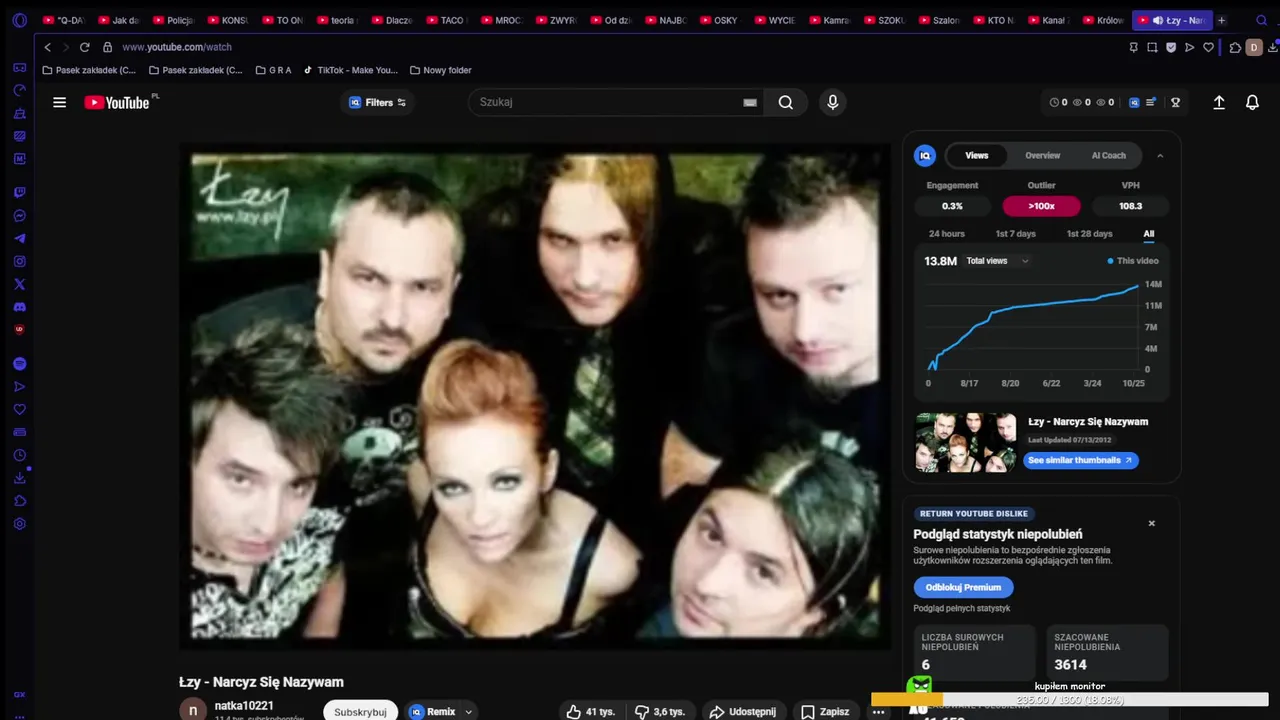
Task: Click the upload arrow icon in YouTube header
Action: pos(1219,102)
